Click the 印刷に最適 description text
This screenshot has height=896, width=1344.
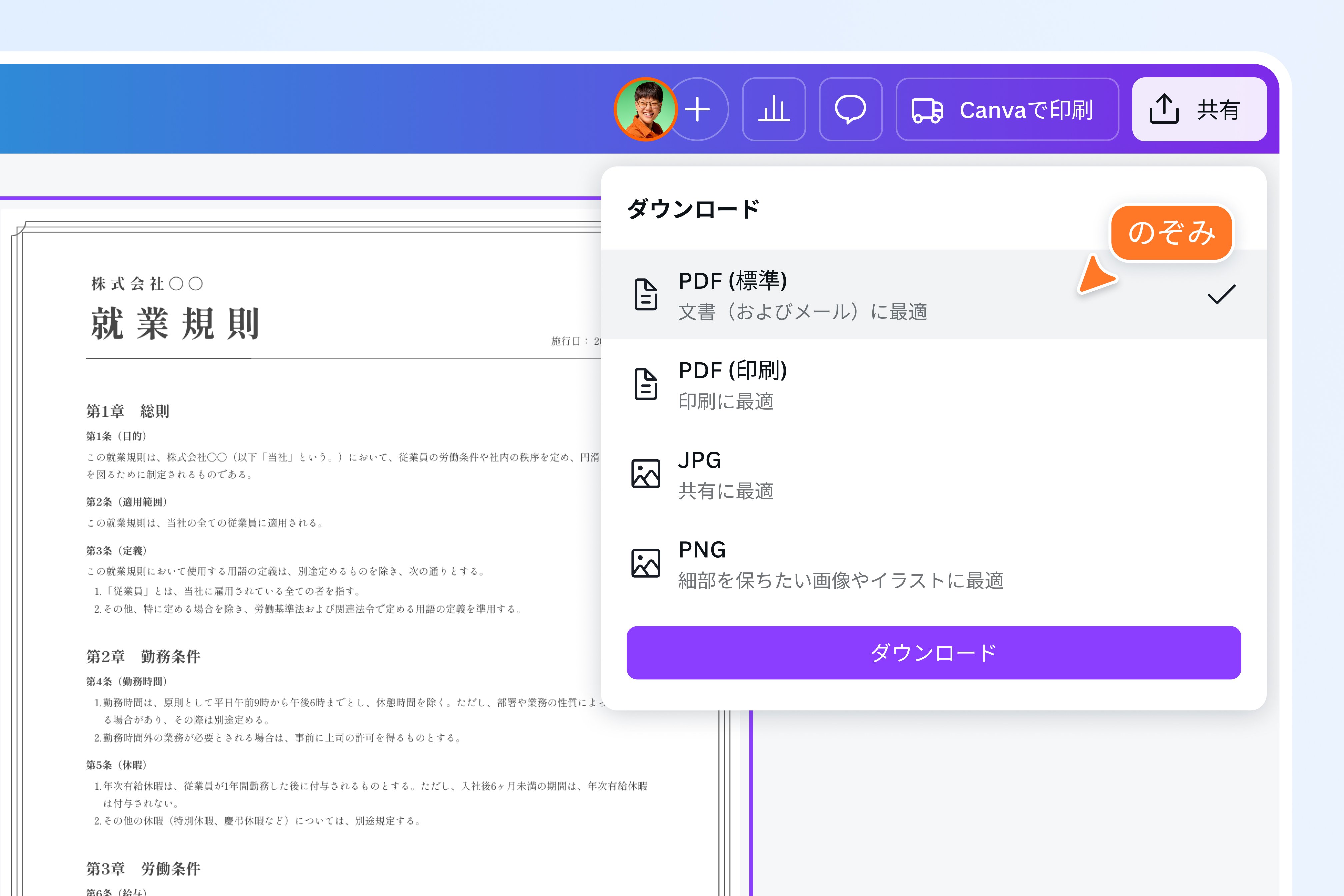(726, 402)
